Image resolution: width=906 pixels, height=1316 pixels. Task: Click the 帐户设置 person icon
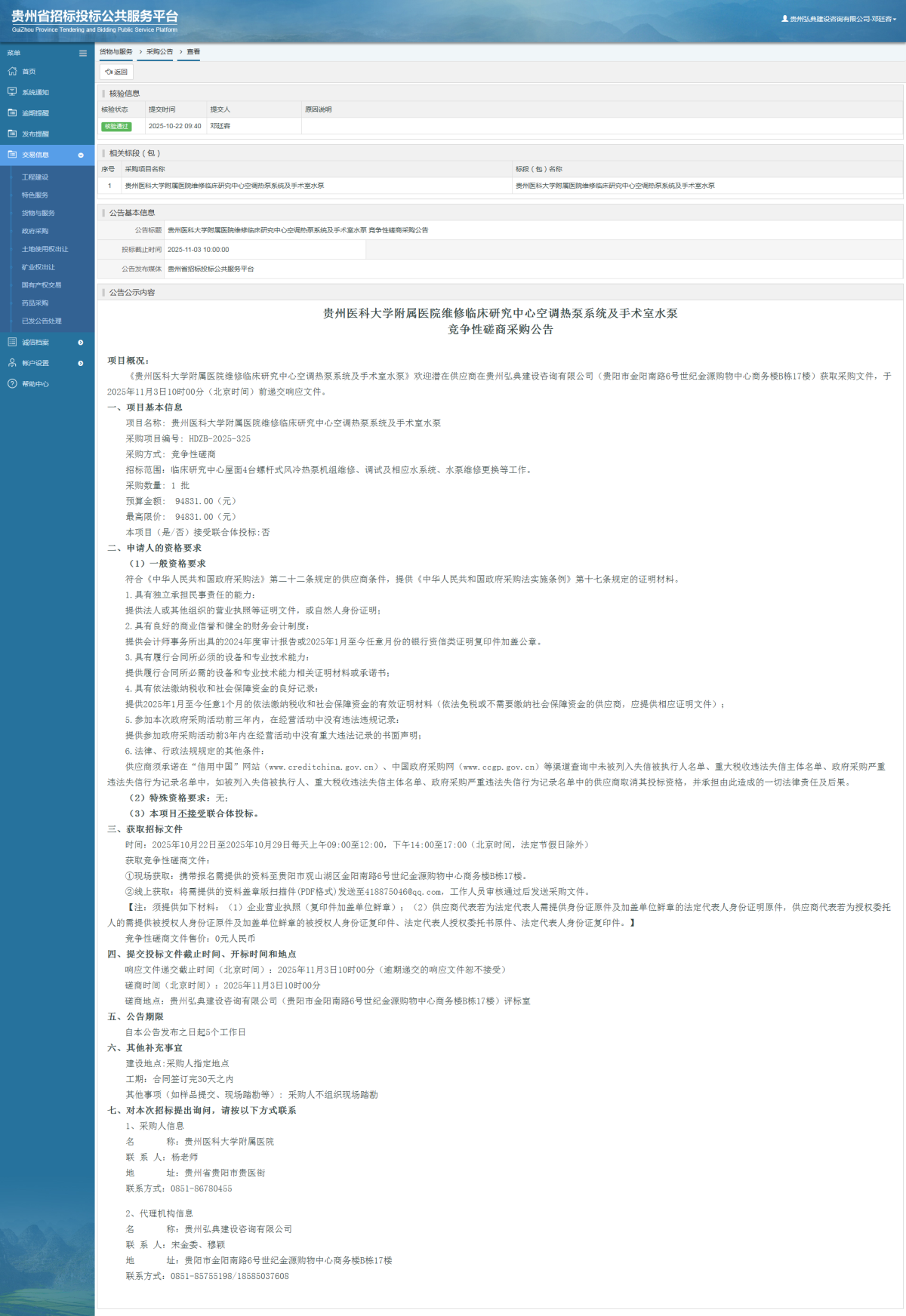[x=12, y=363]
